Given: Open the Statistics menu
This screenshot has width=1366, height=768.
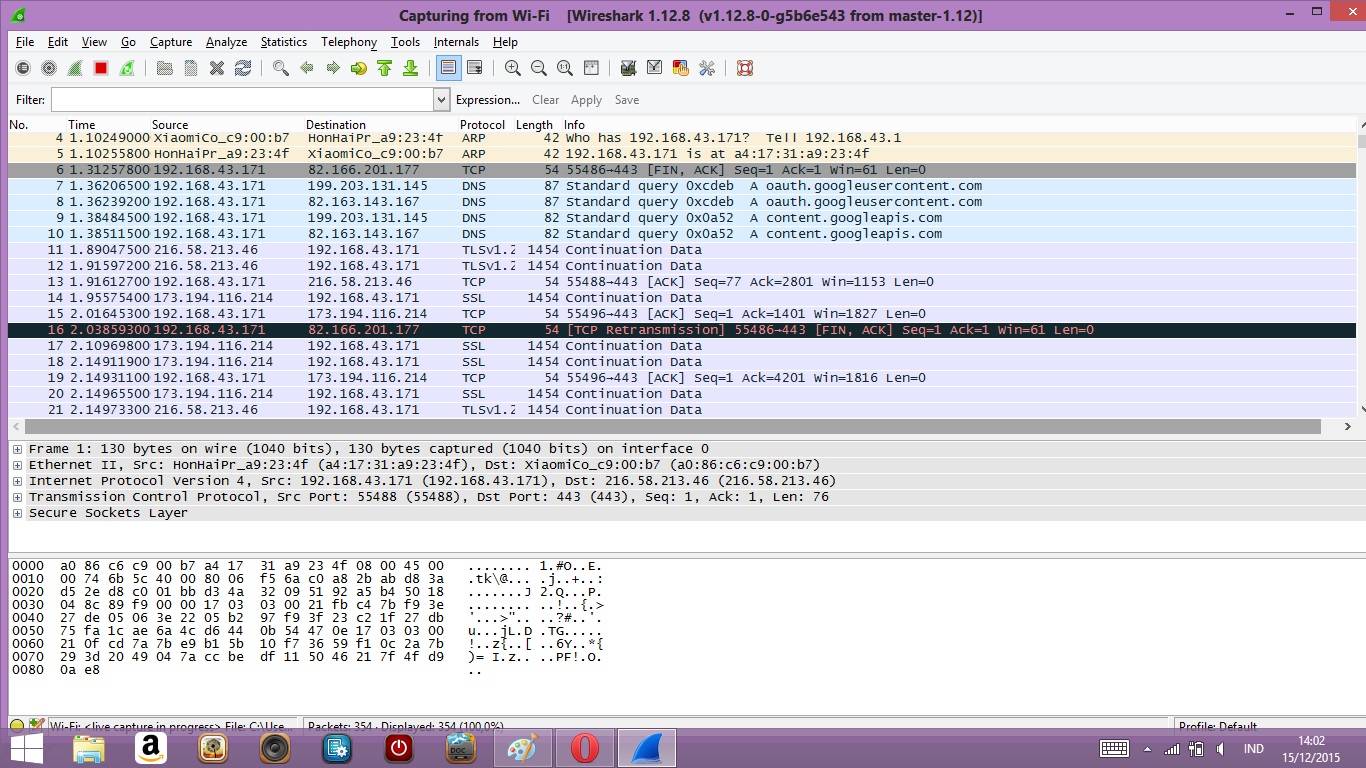Looking at the screenshot, I should tap(284, 42).
